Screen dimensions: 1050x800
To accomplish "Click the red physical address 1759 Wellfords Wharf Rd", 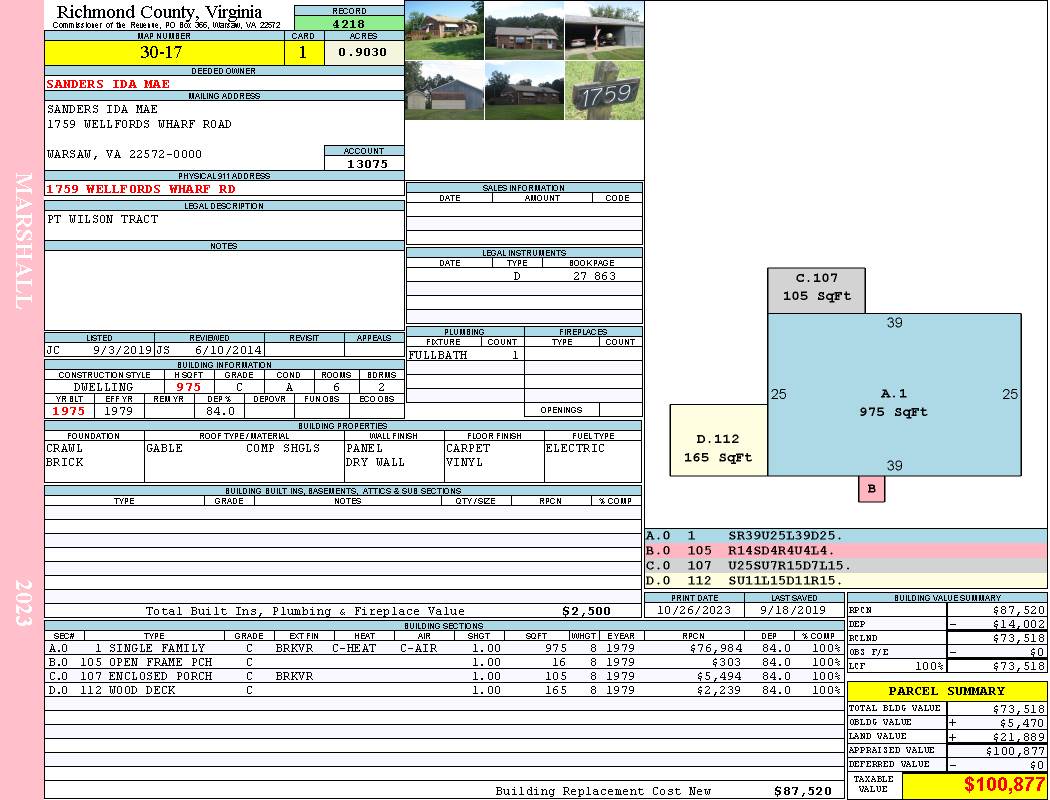I will (141, 188).
